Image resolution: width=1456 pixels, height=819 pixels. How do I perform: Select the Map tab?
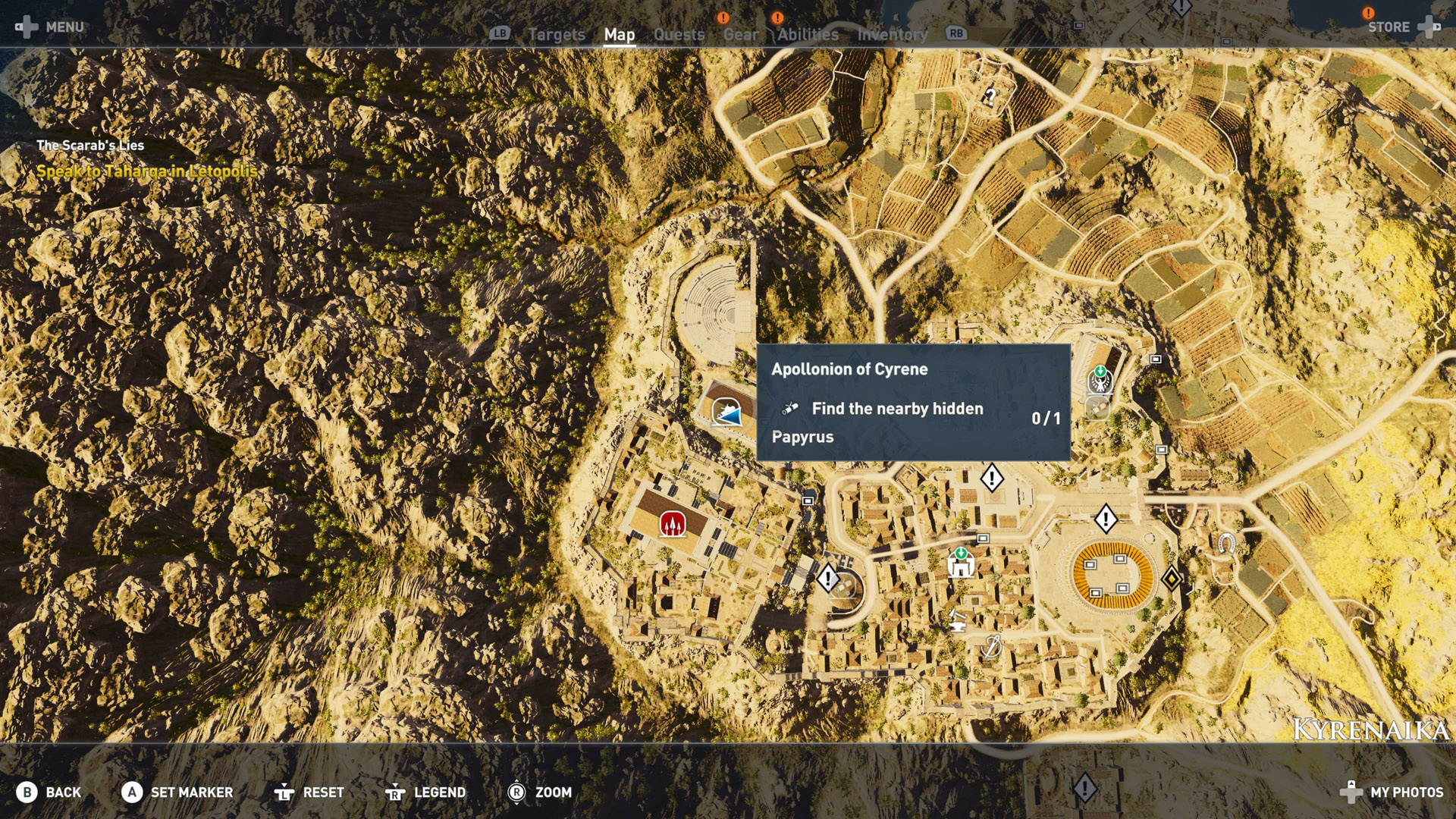(x=620, y=34)
